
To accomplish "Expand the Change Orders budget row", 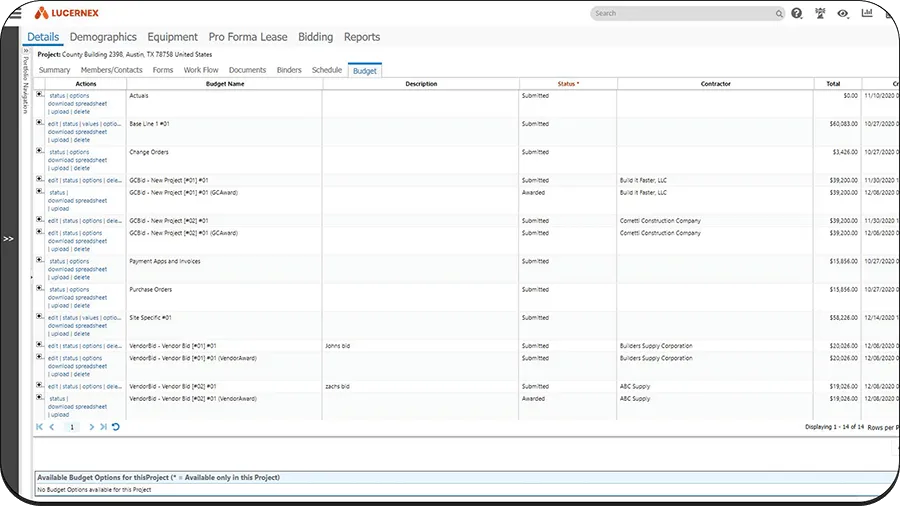I will [40, 152].
